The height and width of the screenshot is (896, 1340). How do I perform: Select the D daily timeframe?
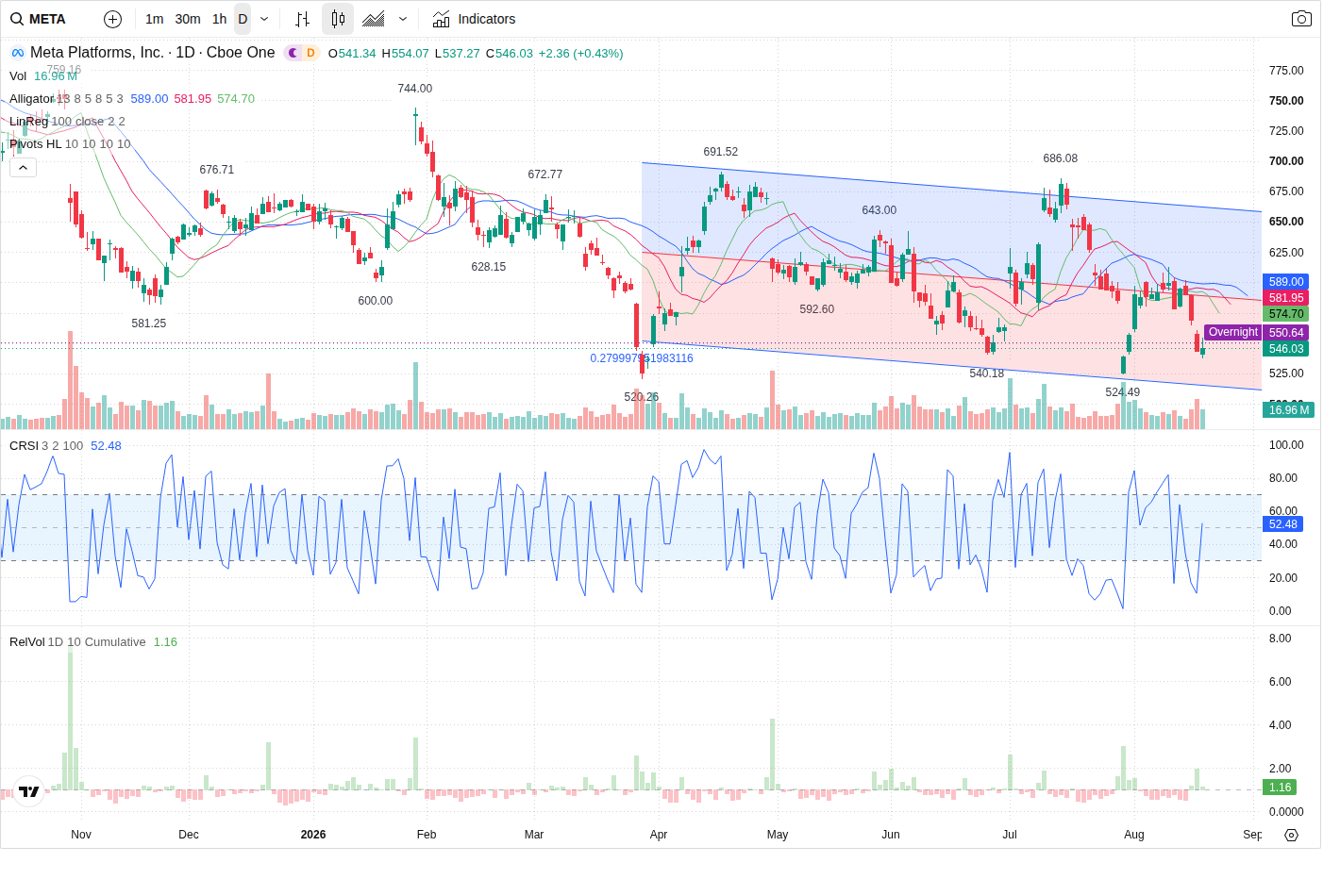(243, 19)
